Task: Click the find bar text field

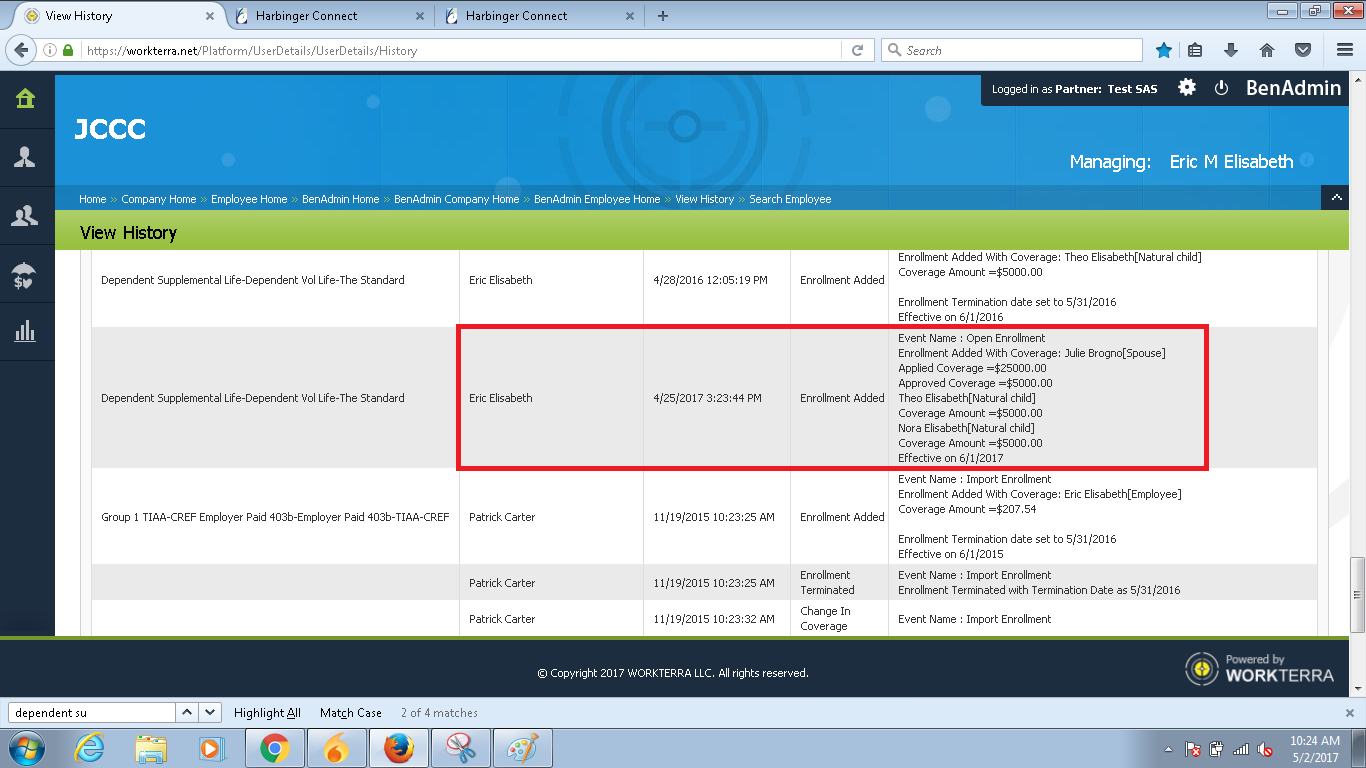Action: tap(92, 713)
